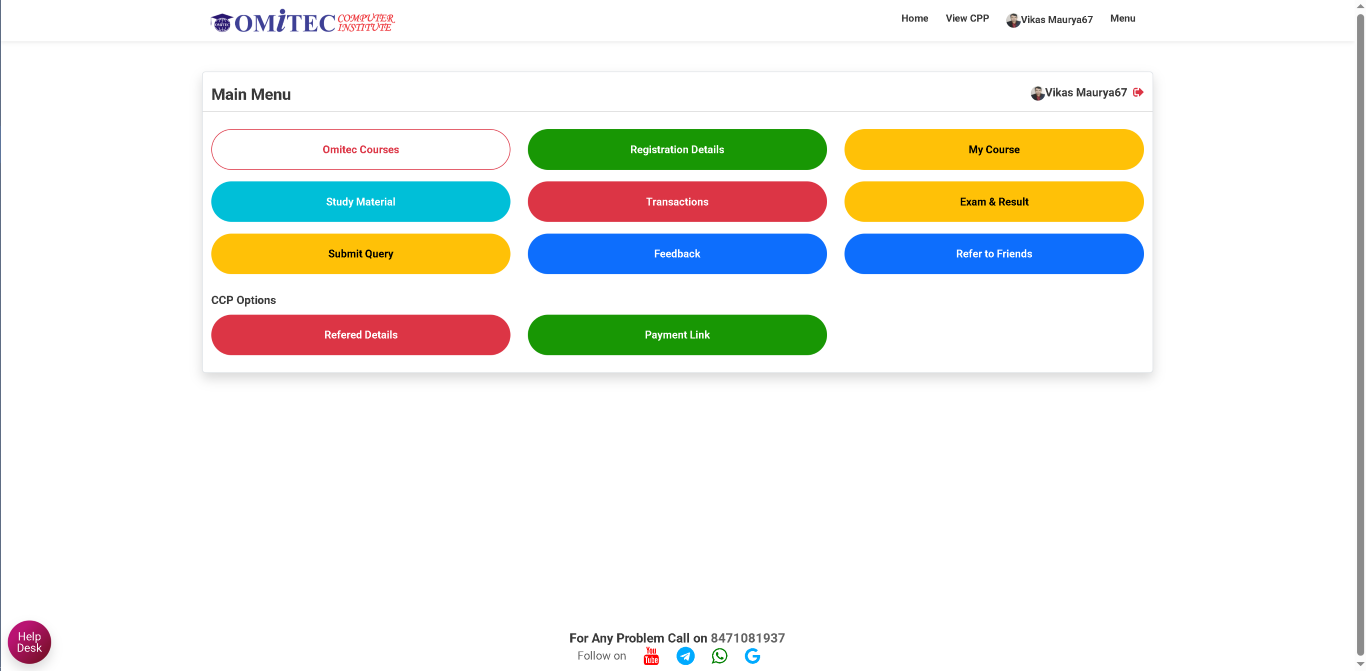Open the Omitec Courses button
Screen dimensions: 1366x671
click(x=360, y=150)
